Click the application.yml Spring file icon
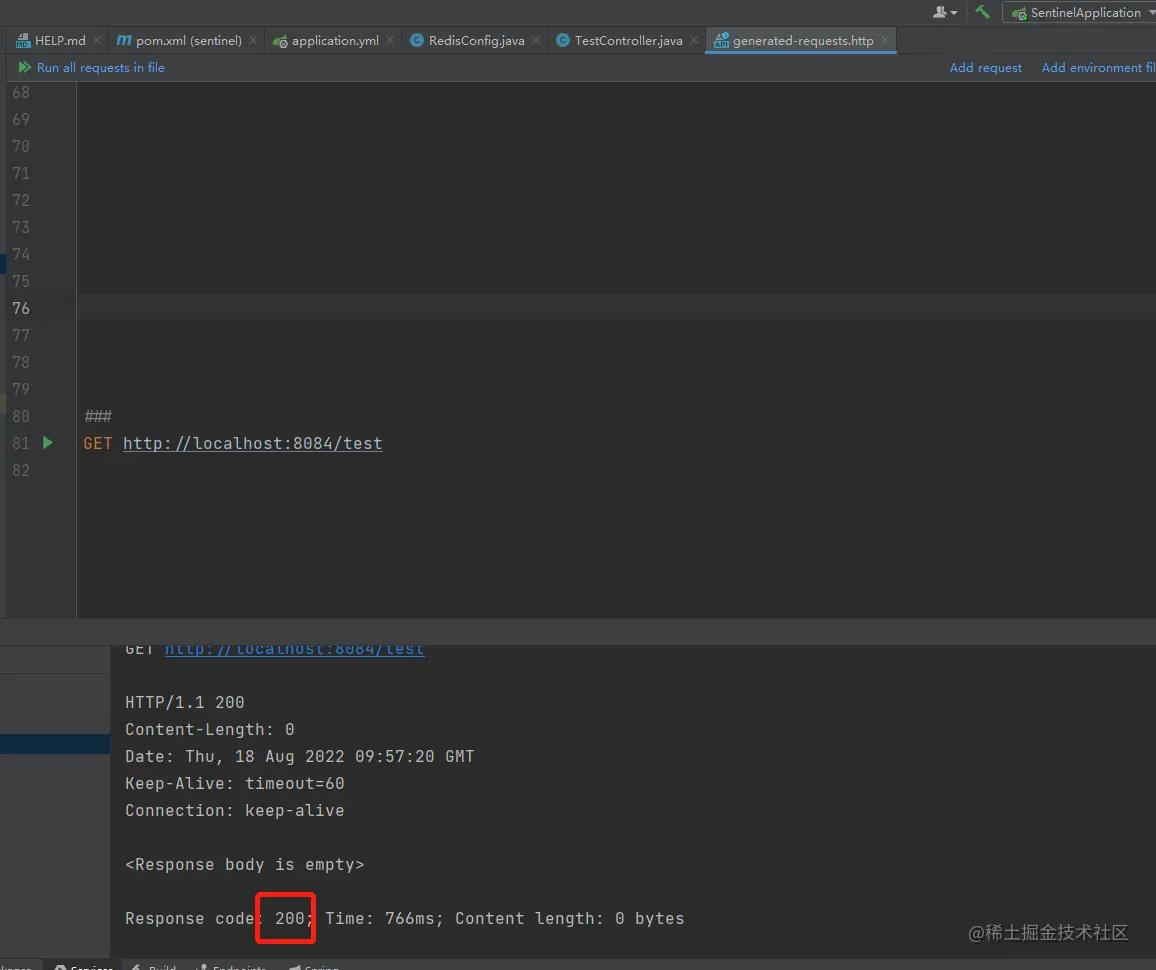The image size is (1156, 970). point(280,41)
